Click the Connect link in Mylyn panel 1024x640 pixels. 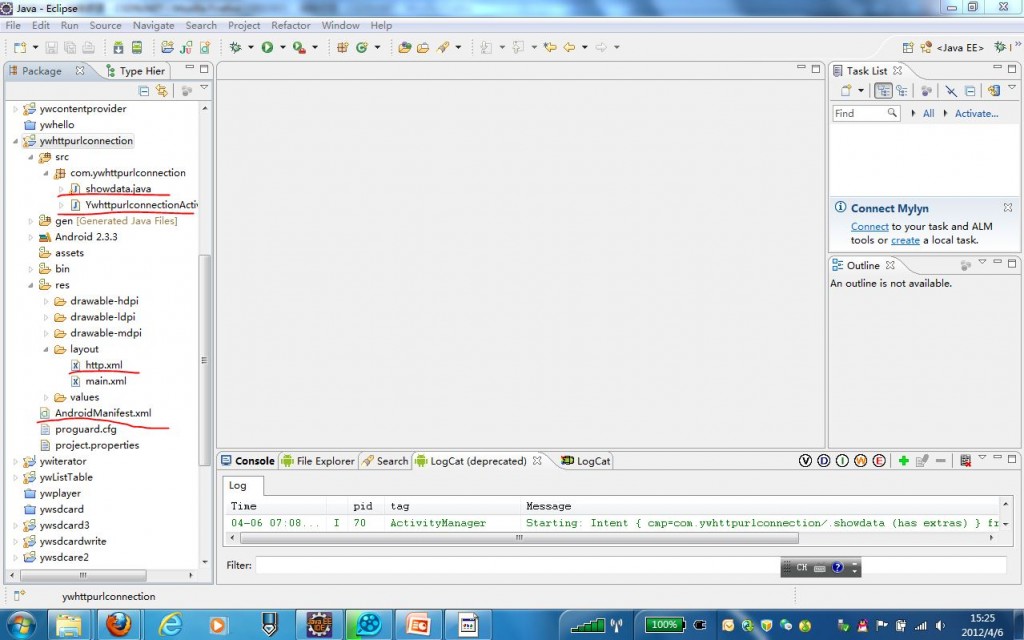coord(869,227)
